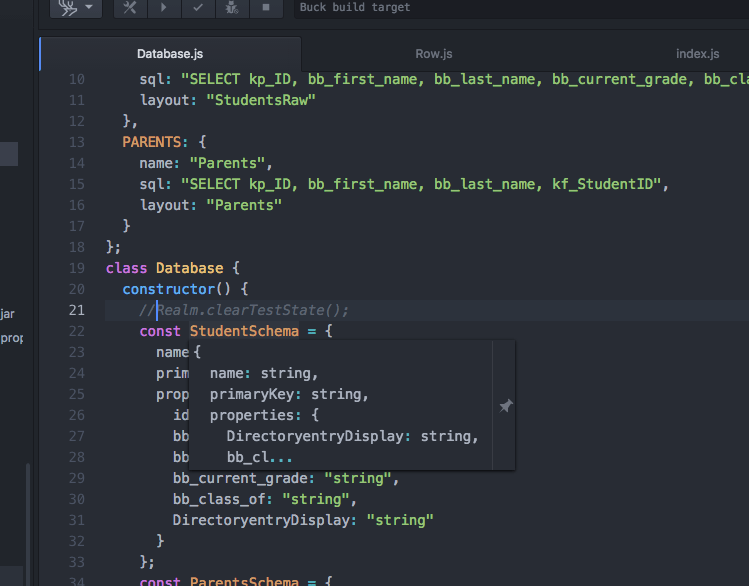749x586 pixels.
Task: Switch to the index.js tab
Action: tap(697, 54)
